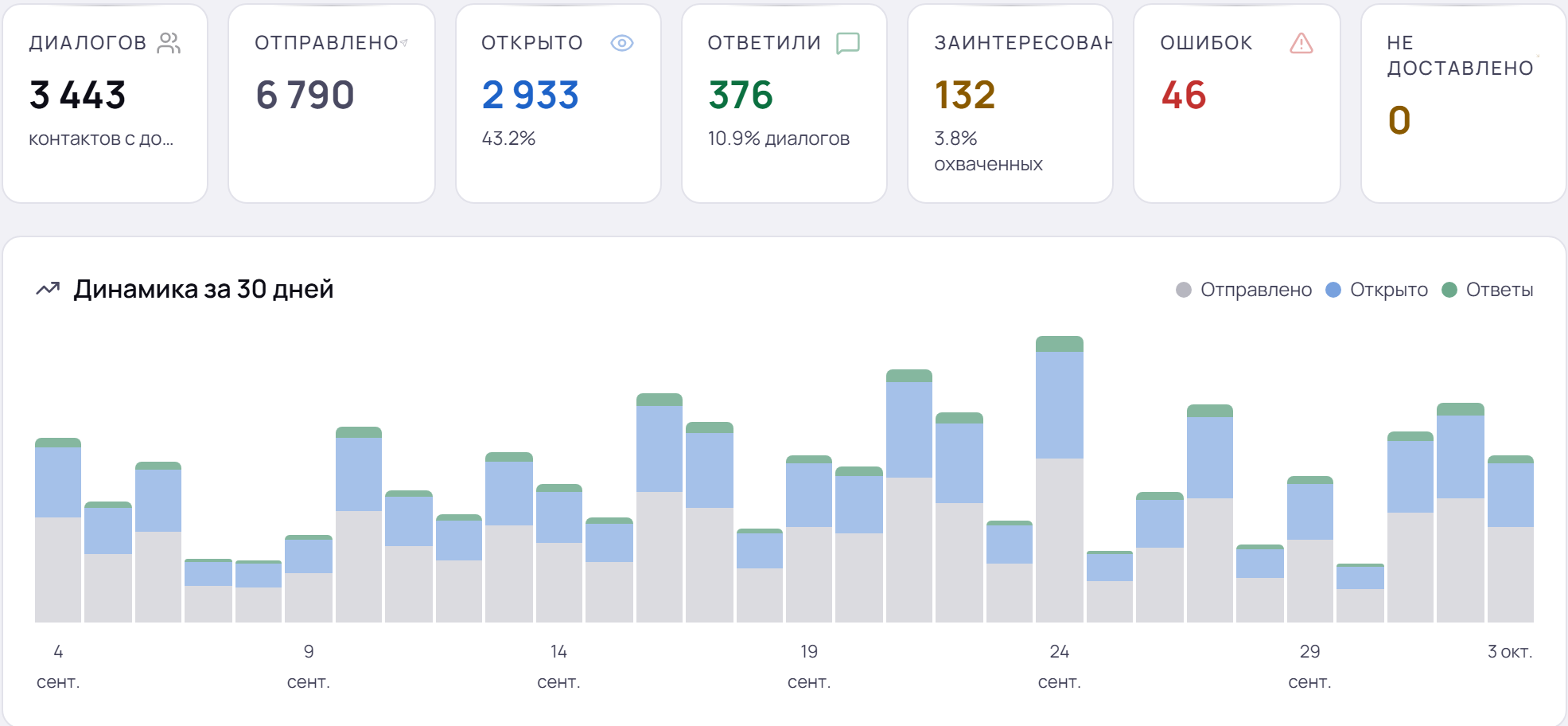Click the people icon on the Диалогов card
Image resolution: width=1568 pixels, height=726 pixels.
(169, 43)
